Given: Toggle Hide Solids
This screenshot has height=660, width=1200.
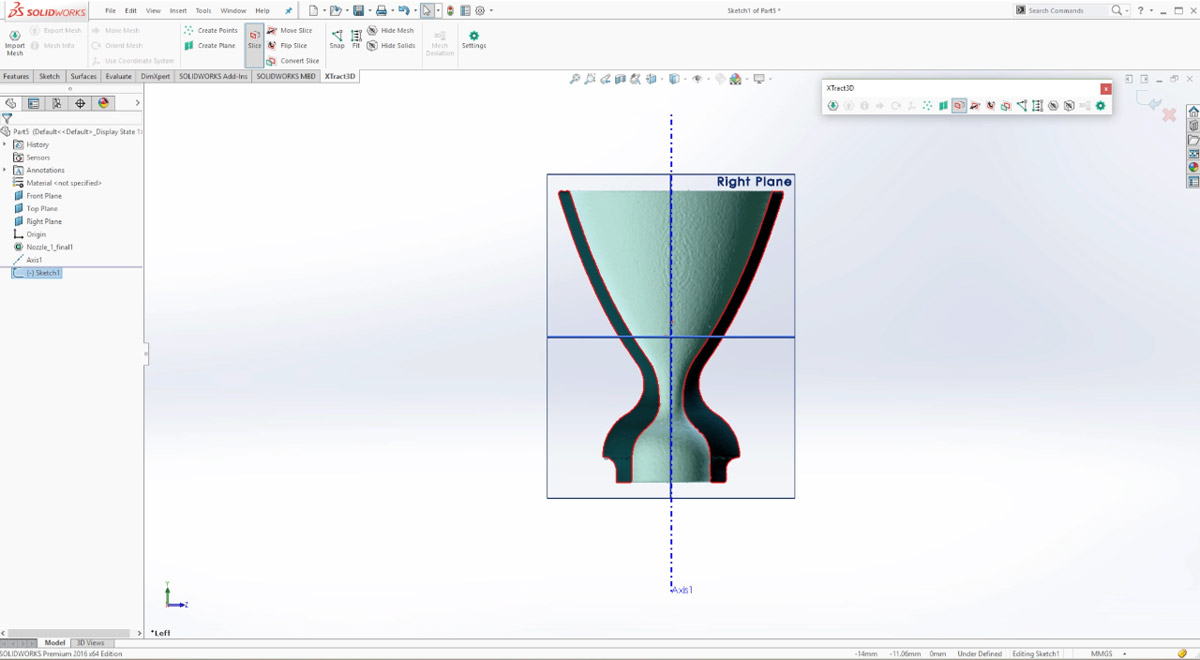Looking at the screenshot, I should [390, 45].
